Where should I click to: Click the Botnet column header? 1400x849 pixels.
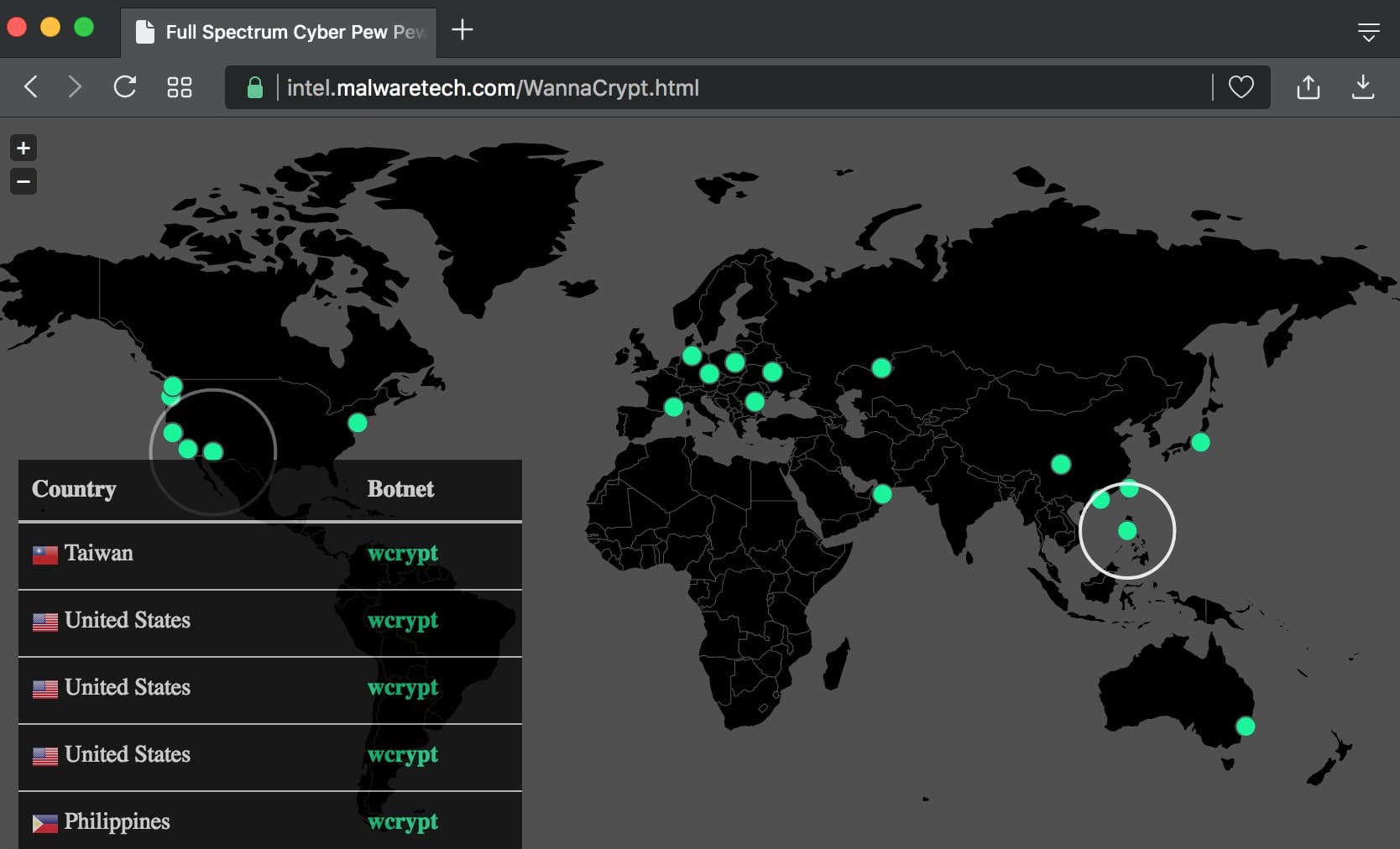pos(400,489)
